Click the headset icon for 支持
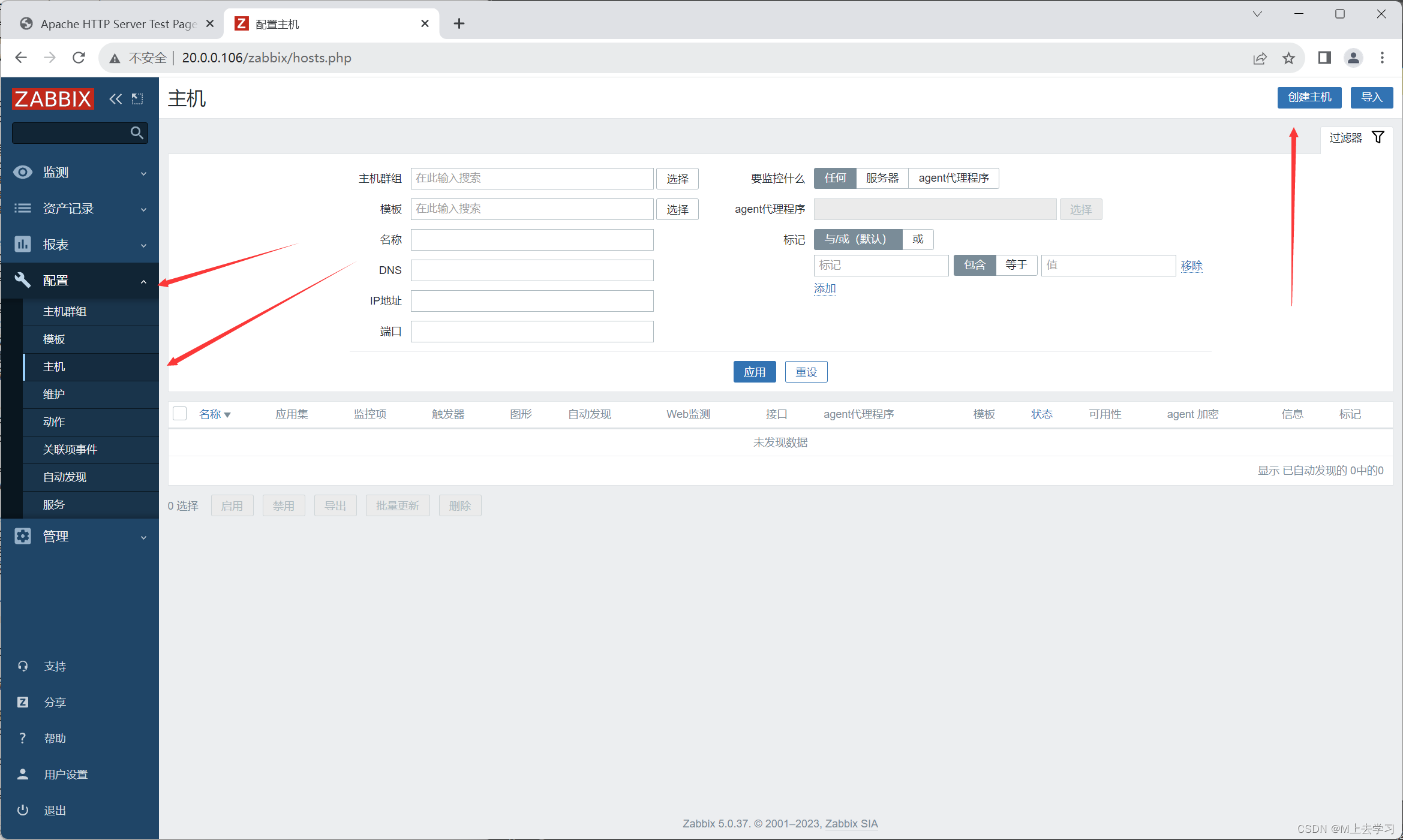 (x=23, y=666)
